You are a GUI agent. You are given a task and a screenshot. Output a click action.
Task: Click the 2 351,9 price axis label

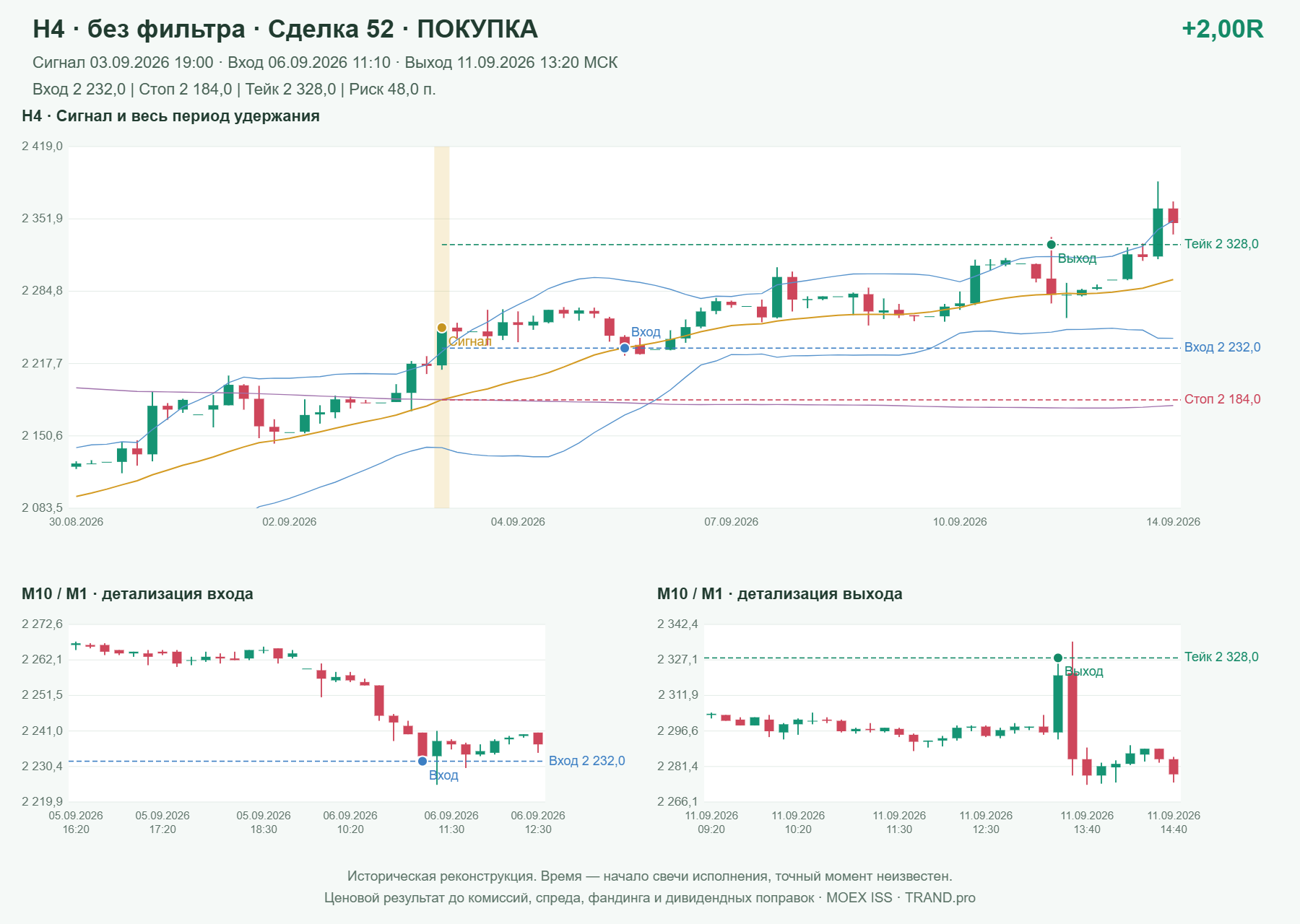(x=42, y=219)
